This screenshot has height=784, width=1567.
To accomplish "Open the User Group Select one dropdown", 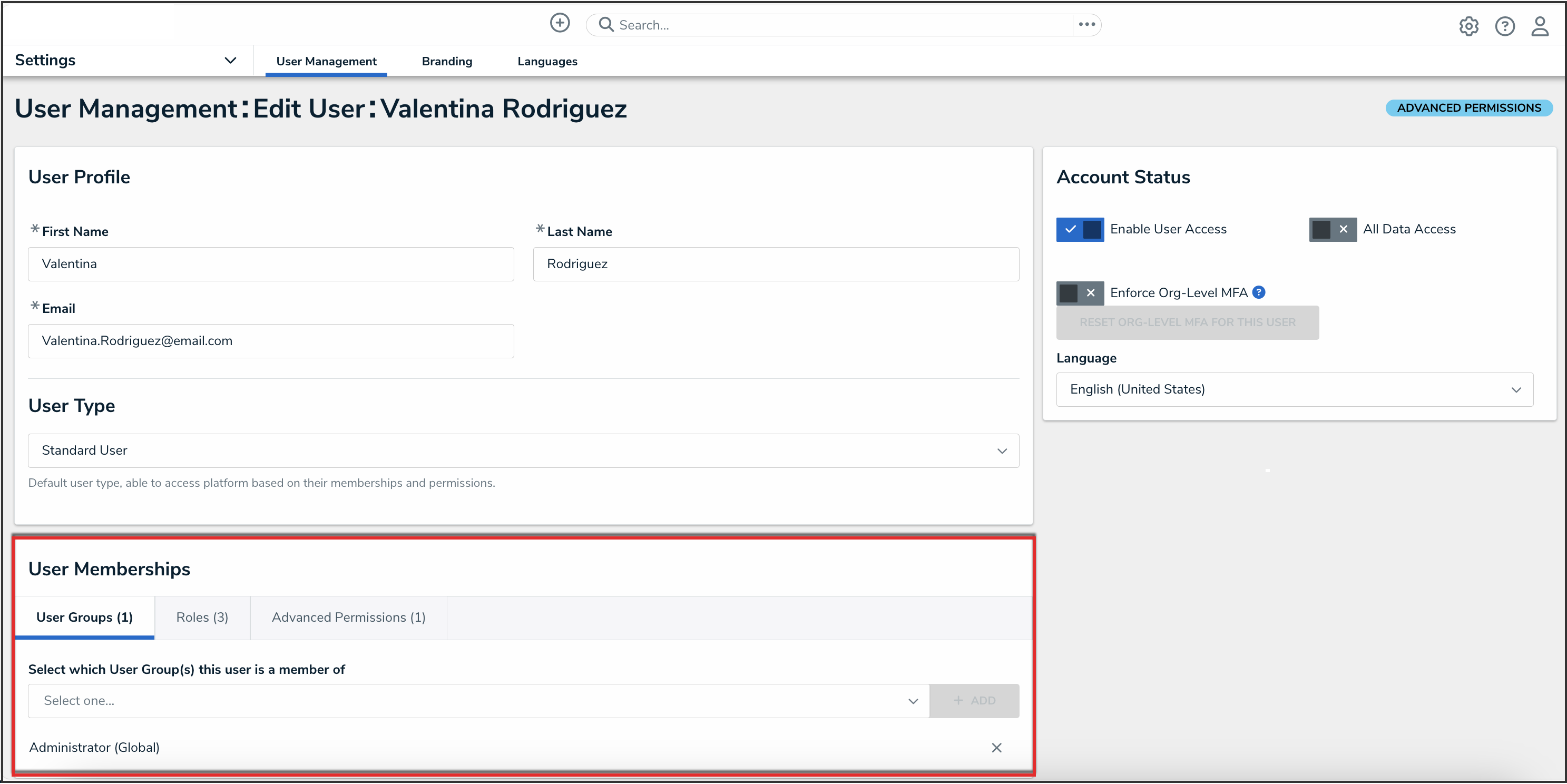I will pos(478,701).
